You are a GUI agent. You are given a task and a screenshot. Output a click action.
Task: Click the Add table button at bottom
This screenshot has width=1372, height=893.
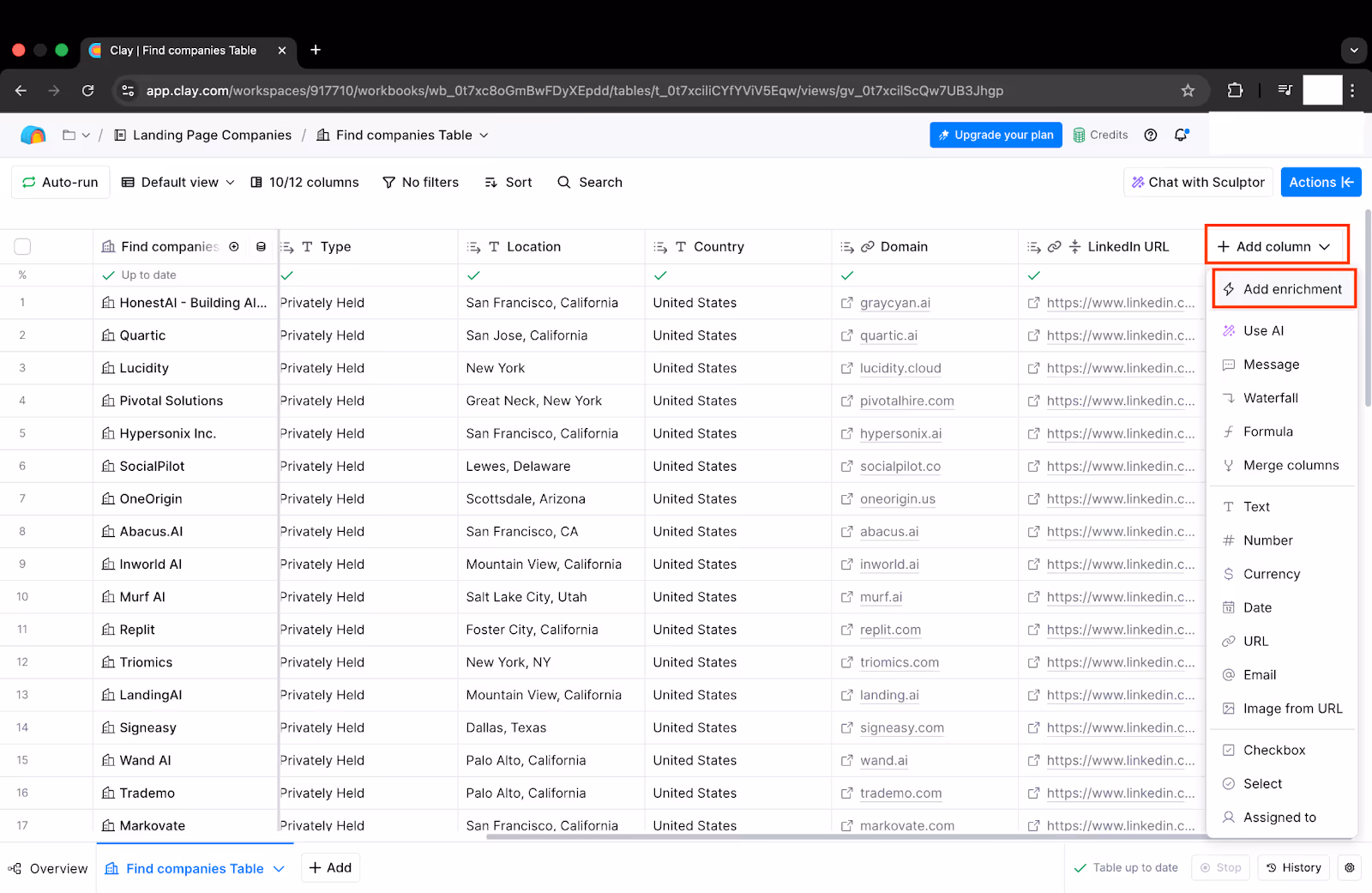click(x=330, y=867)
